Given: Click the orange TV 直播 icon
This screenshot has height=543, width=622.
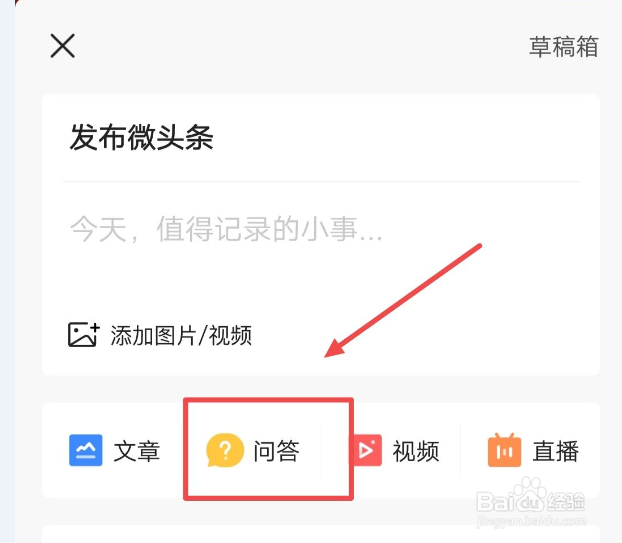Looking at the screenshot, I should click(x=505, y=450).
